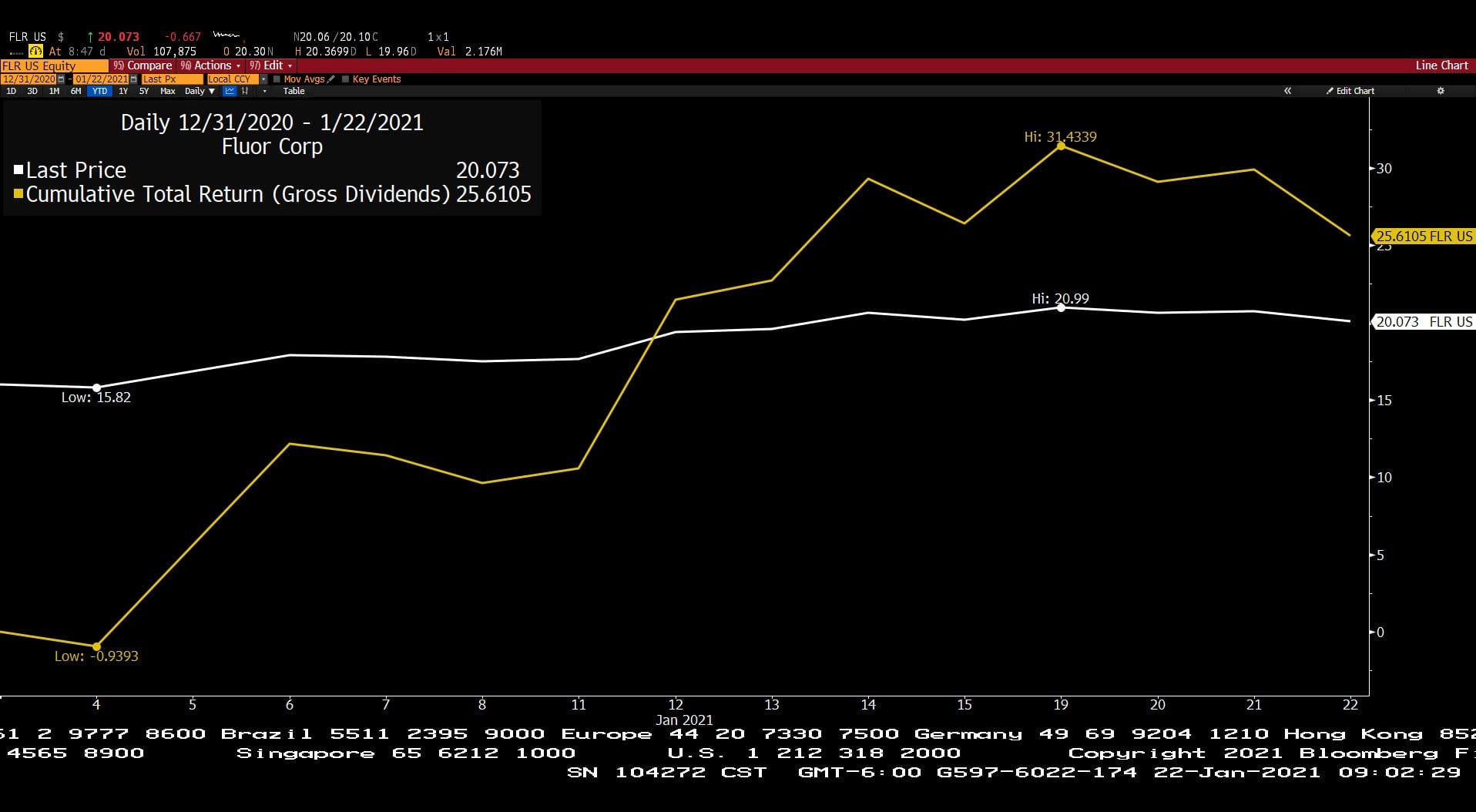Click the yellow Cumulative Total Return legend swatch
This screenshot has width=1476, height=812.
pyautogui.click(x=18, y=193)
